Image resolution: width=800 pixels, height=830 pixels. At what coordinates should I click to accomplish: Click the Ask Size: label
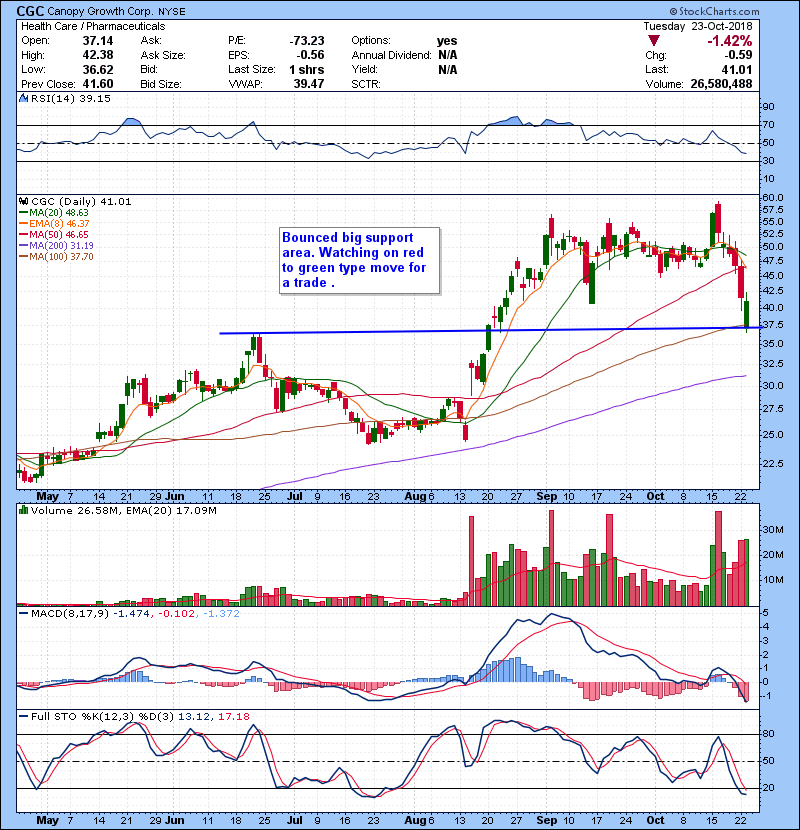pos(163,55)
